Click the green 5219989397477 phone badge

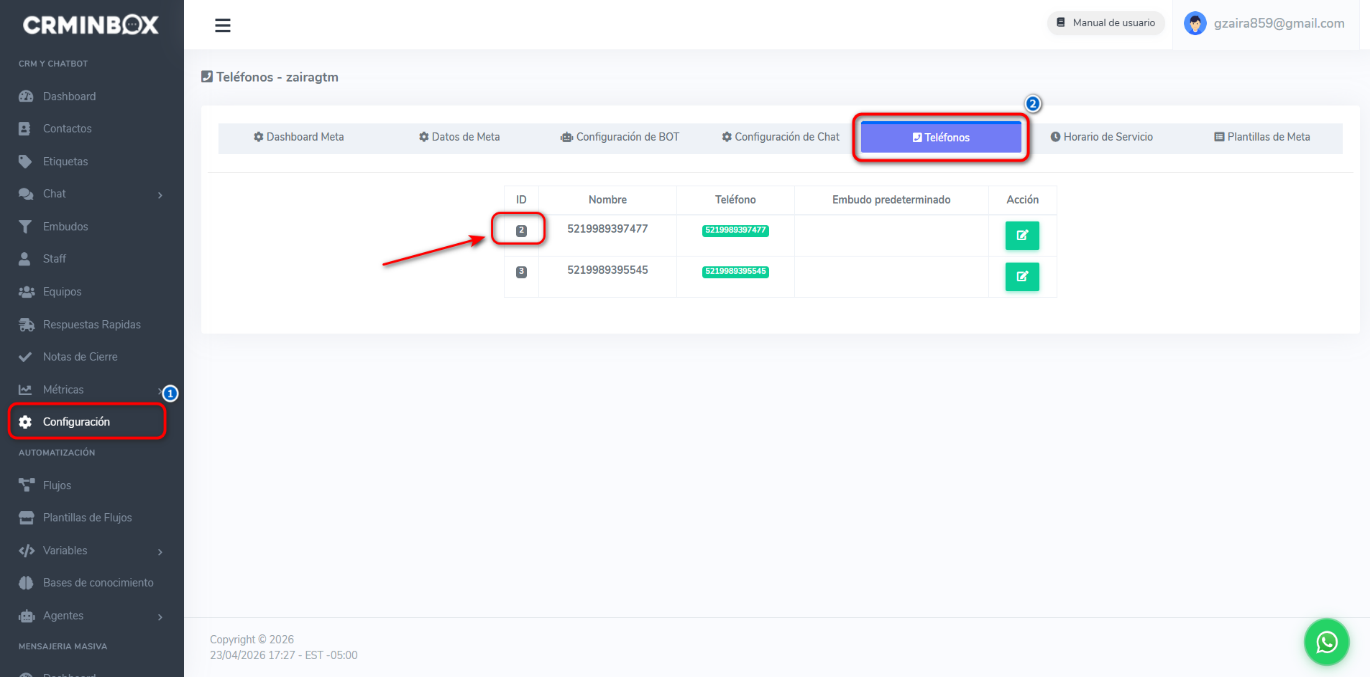pyautogui.click(x=735, y=230)
